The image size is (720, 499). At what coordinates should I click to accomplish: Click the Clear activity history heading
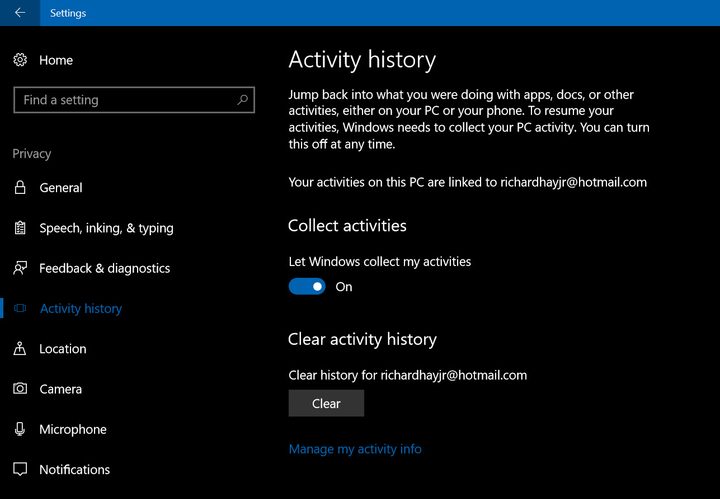coord(362,339)
